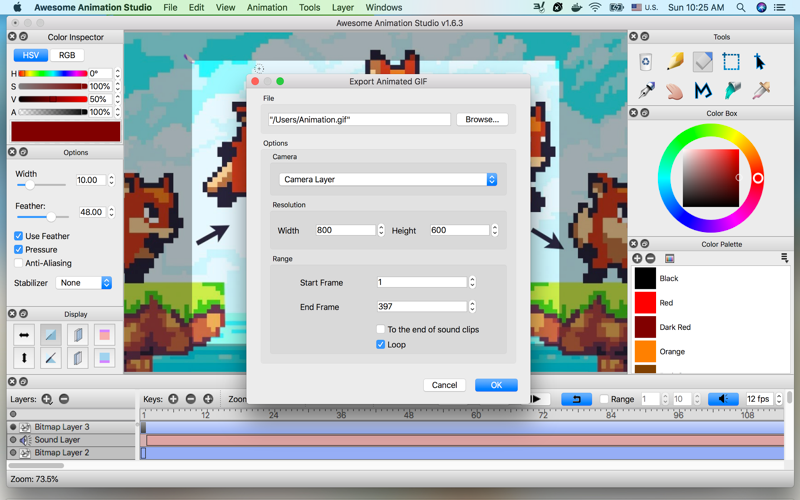
Task: Click the Browse... button
Action: 482,119
